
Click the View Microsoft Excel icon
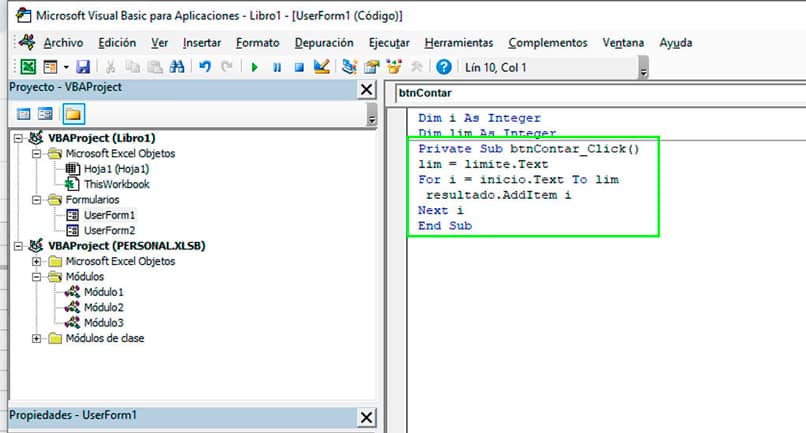pyautogui.click(x=28, y=67)
